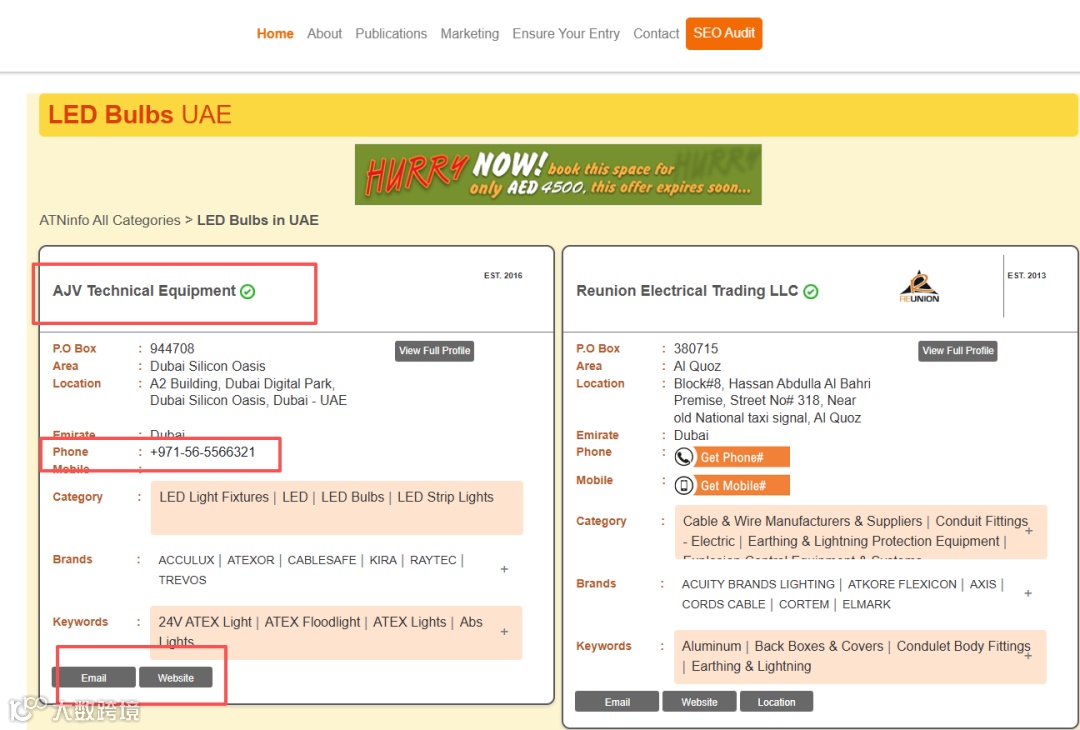1080x730 pixels.
Task: Click the CORTEM brand
Action: [804, 605]
